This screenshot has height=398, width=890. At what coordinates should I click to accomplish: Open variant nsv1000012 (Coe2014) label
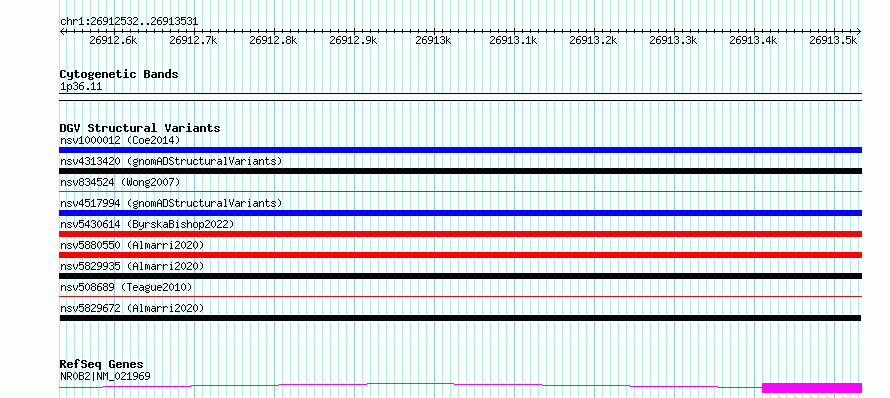120,140
